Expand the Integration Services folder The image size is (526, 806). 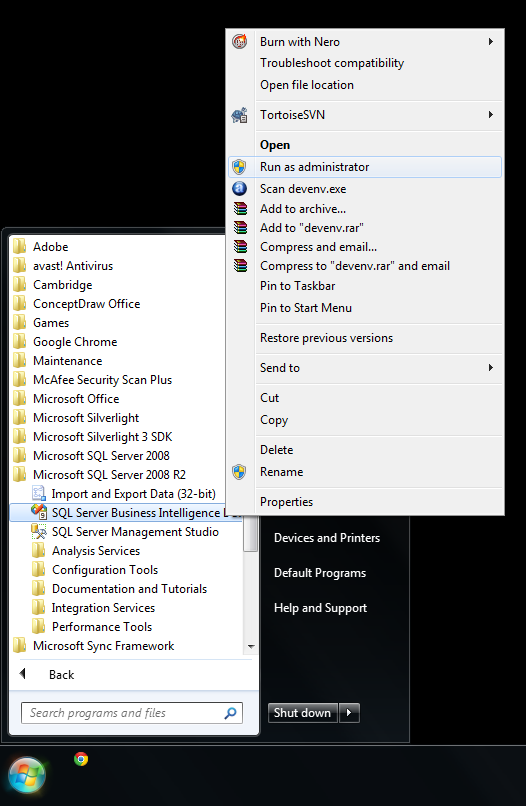[x=103, y=608]
